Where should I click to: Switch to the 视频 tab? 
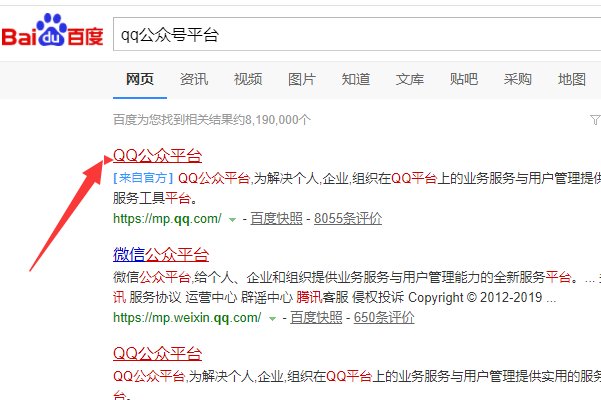[x=248, y=79]
